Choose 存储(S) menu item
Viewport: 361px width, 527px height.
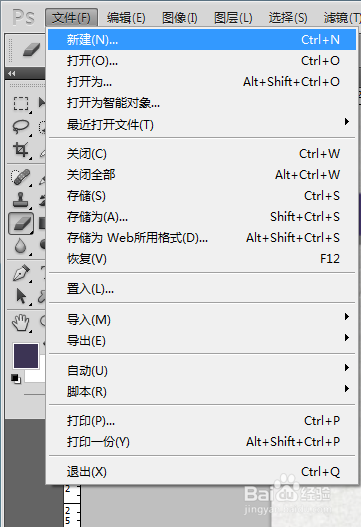click(x=202, y=196)
